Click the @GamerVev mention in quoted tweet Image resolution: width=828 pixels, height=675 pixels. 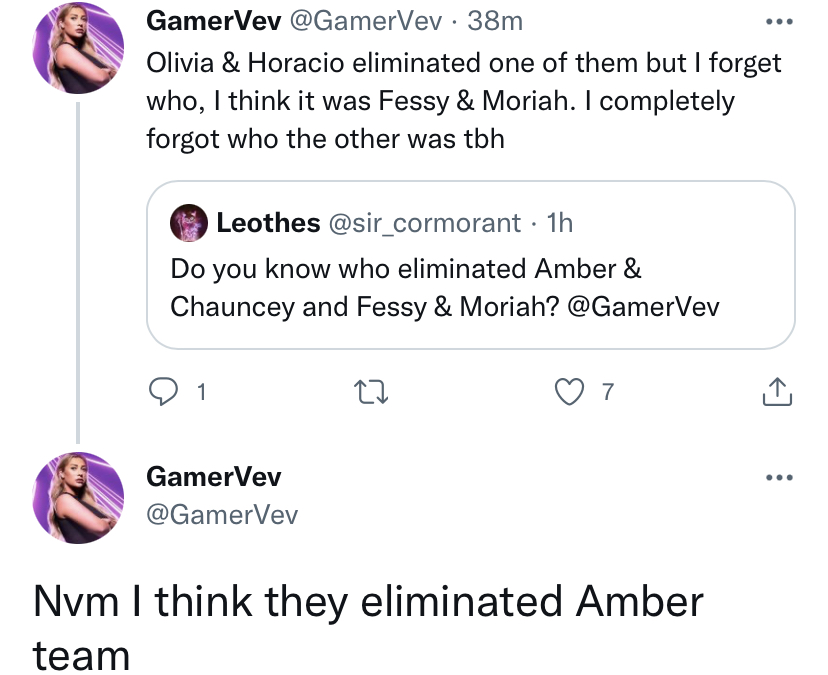(x=643, y=307)
